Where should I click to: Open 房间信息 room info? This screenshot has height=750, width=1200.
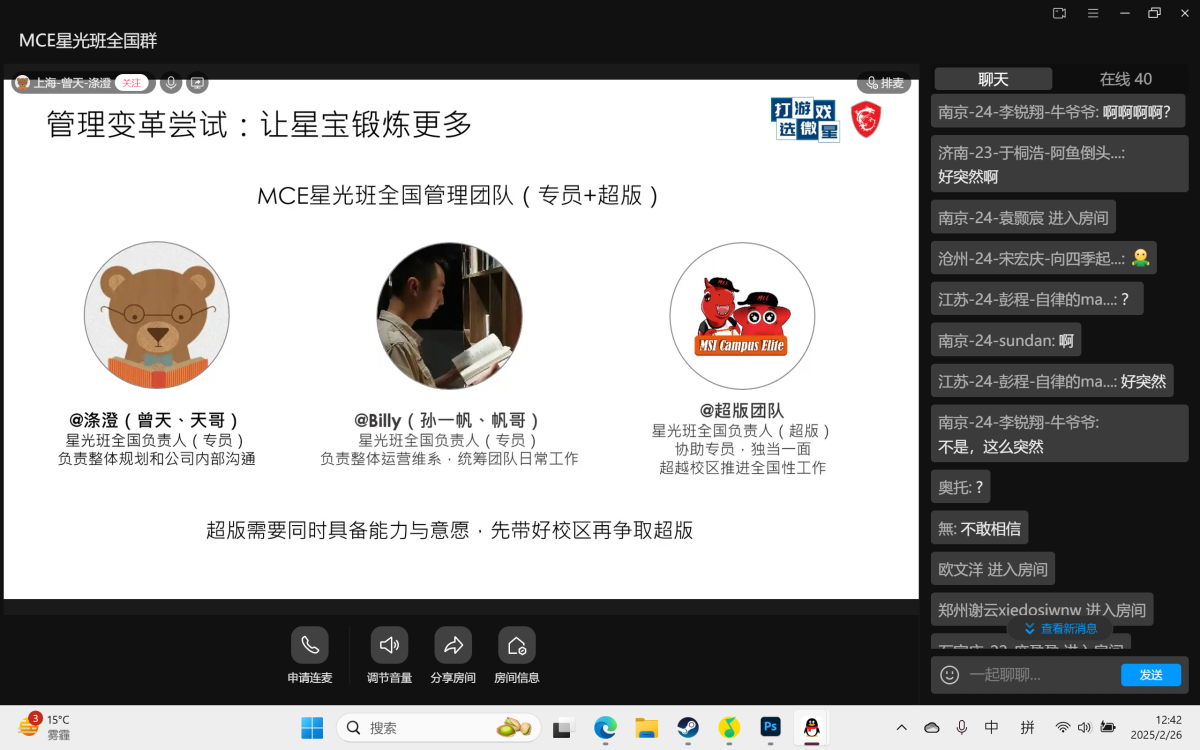[x=516, y=645]
